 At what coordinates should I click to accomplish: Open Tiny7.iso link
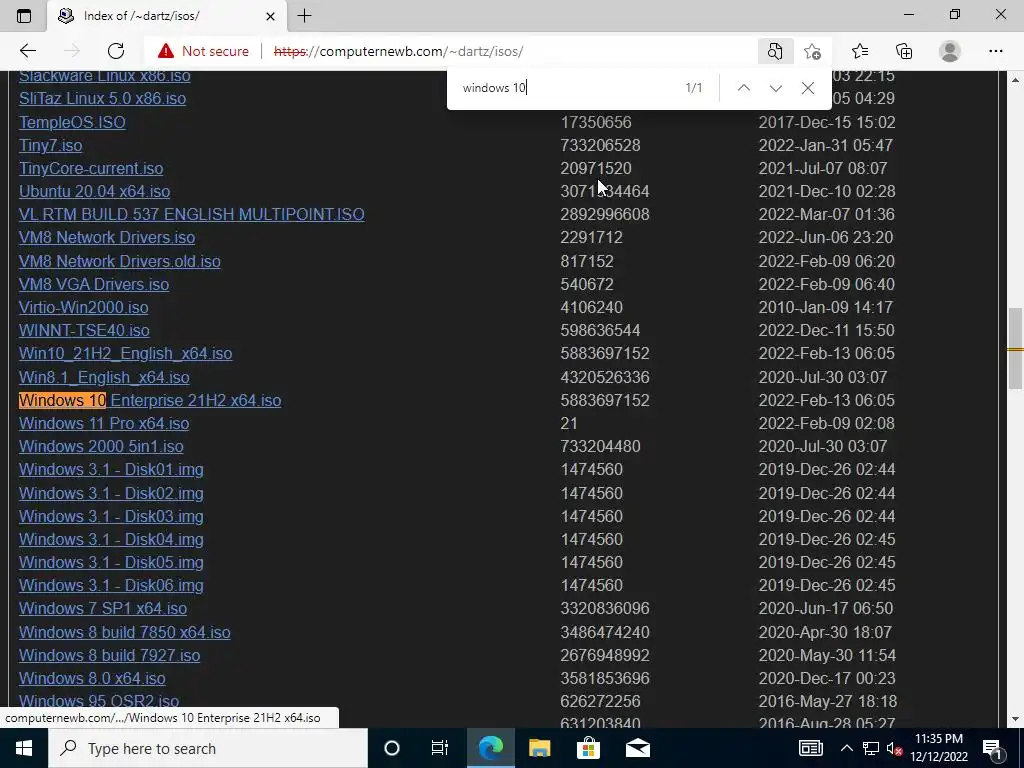pos(50,145)
